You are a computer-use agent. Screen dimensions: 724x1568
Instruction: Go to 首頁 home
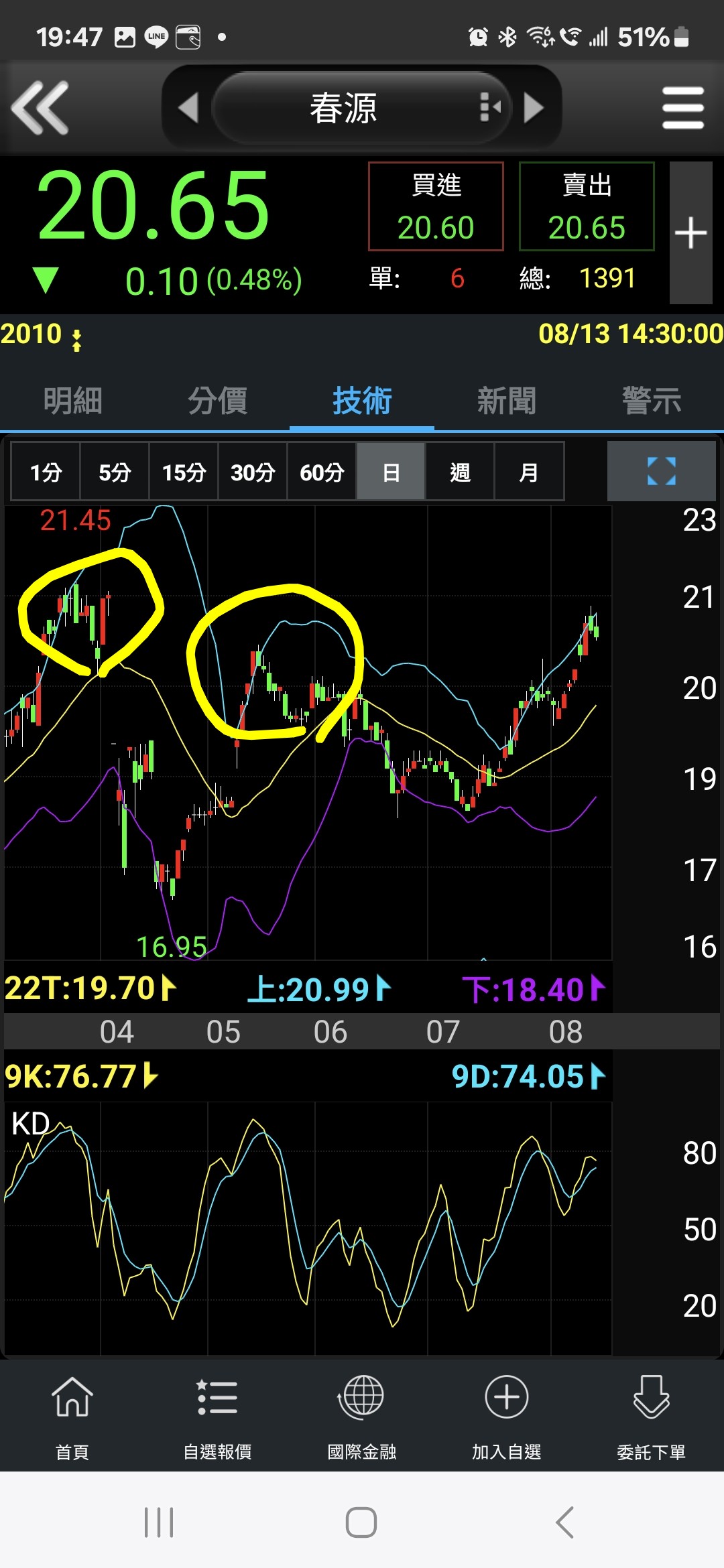tap(72, 1417)
